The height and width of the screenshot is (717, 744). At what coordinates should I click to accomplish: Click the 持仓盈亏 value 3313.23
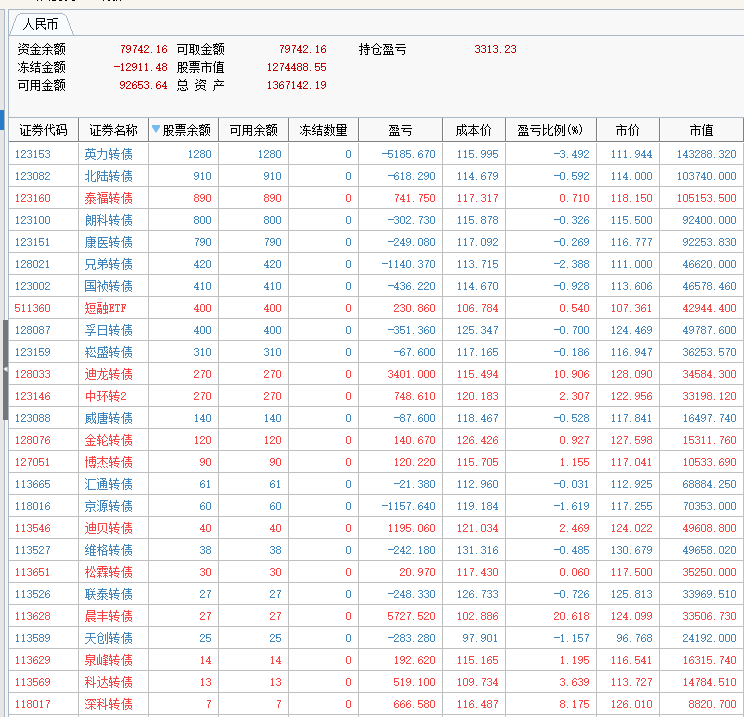pos(495,49)
